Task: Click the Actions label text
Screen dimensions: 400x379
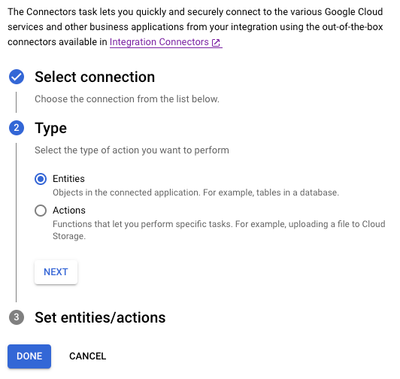Action: (69, 210)
